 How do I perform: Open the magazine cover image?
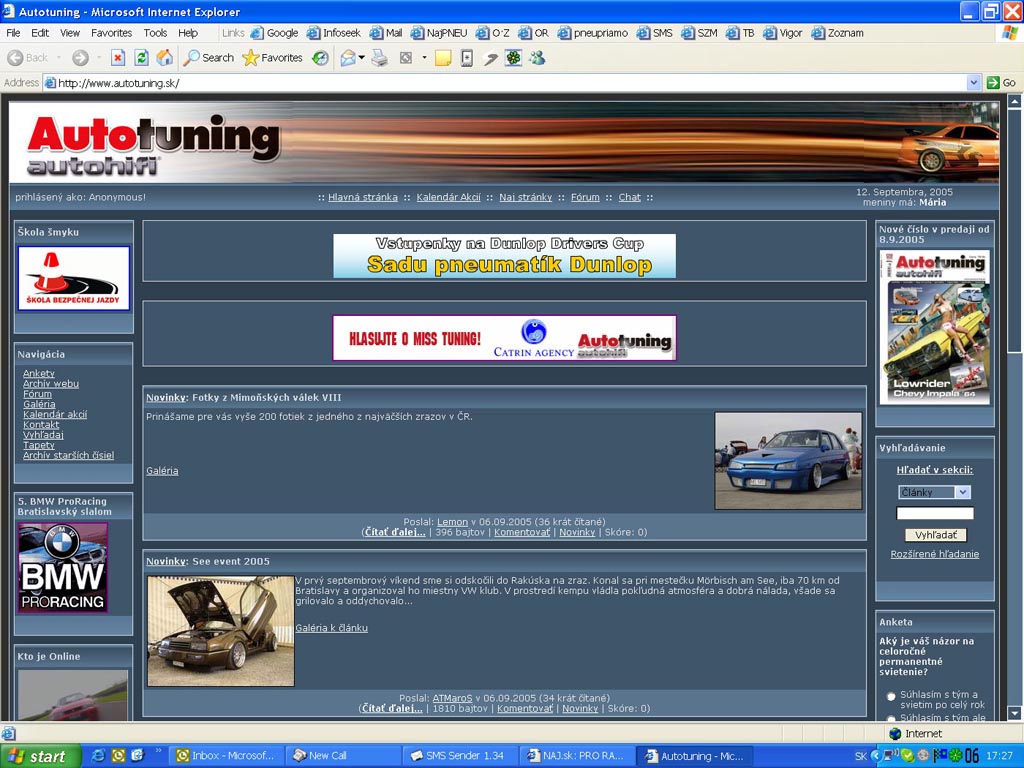click(935, 327)
